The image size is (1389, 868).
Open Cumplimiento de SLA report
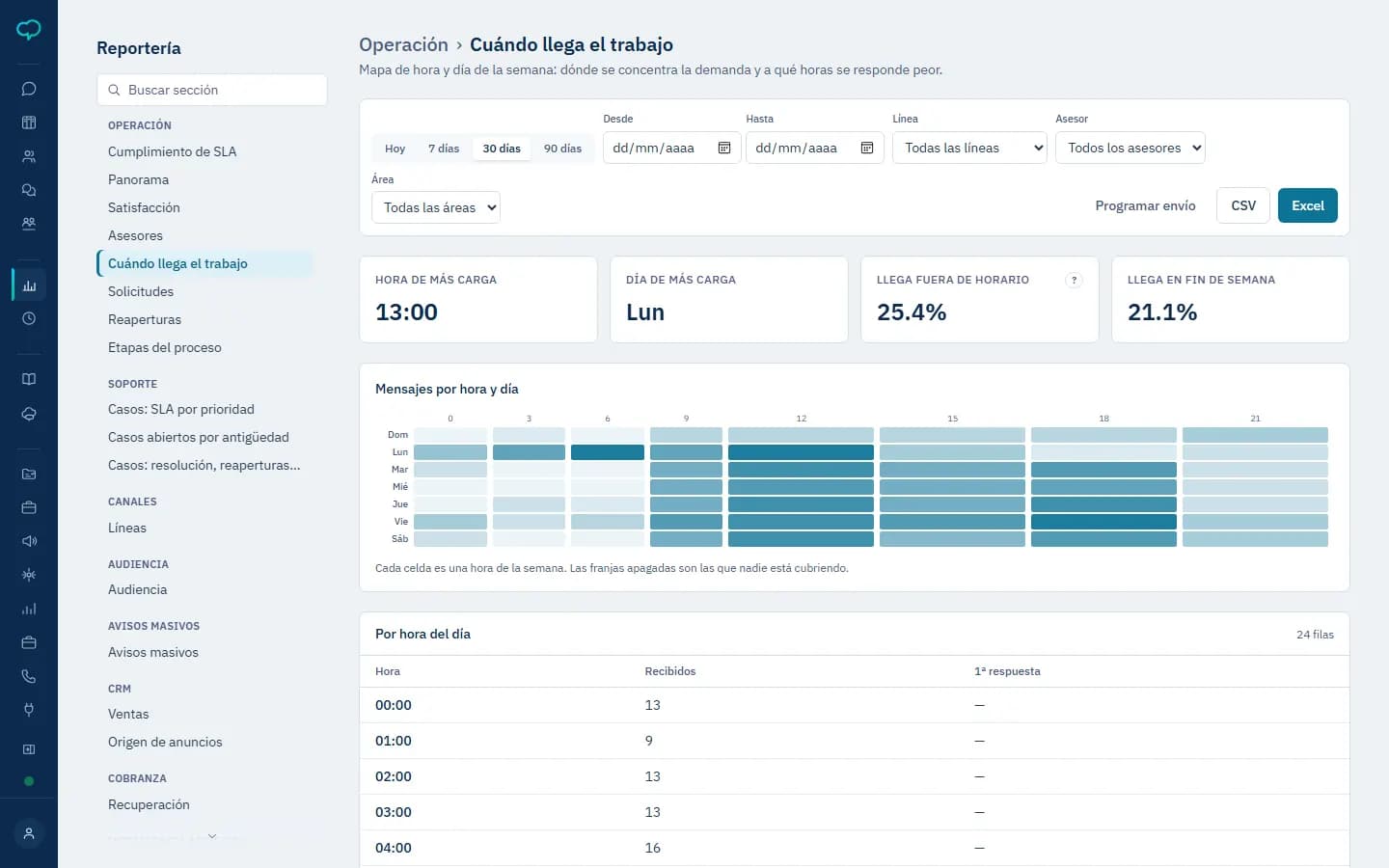point(172,151)
